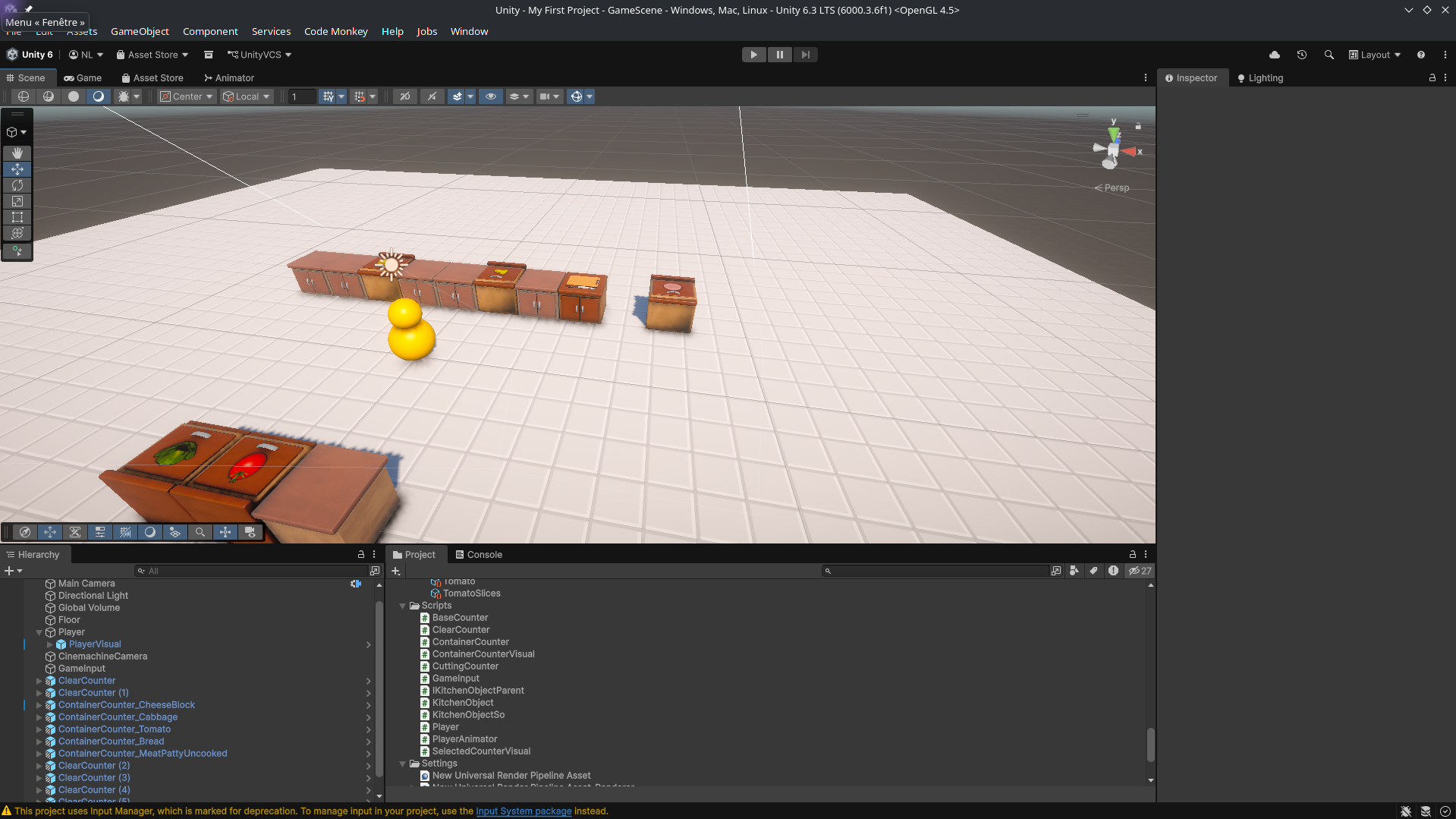The width and height of the screenshot is (1456, 819).
Task: Open overlay search magnifier in scene bottom toolbar
Action: [200, 532]
